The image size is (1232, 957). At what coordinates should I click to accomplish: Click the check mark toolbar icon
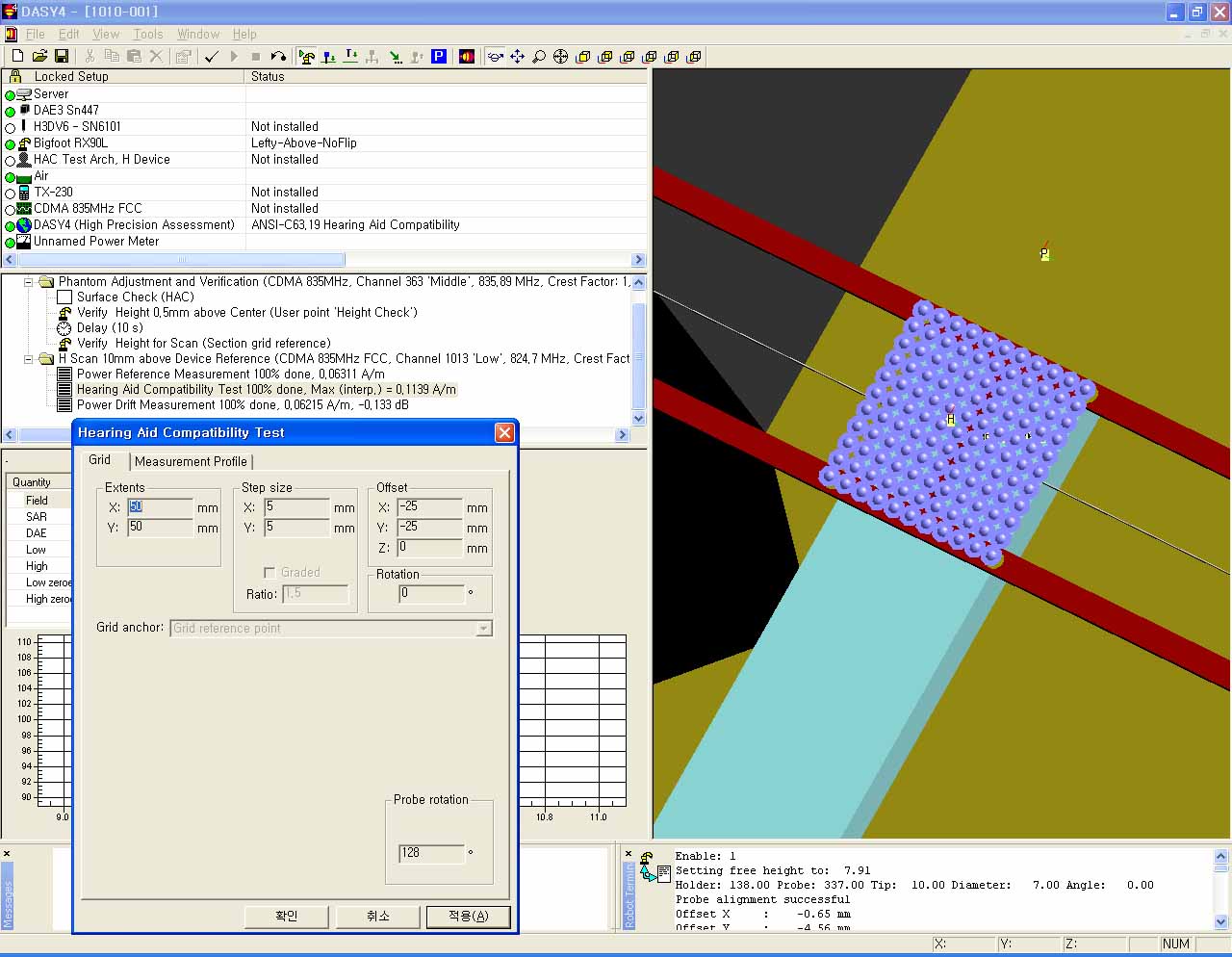[x=212, y=57]
